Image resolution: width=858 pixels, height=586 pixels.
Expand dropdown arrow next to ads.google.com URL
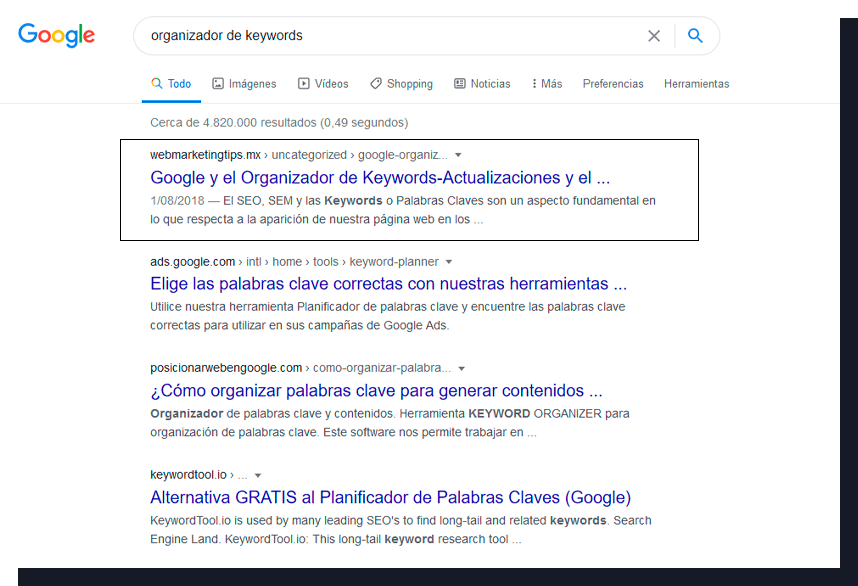tap(449, 262)
